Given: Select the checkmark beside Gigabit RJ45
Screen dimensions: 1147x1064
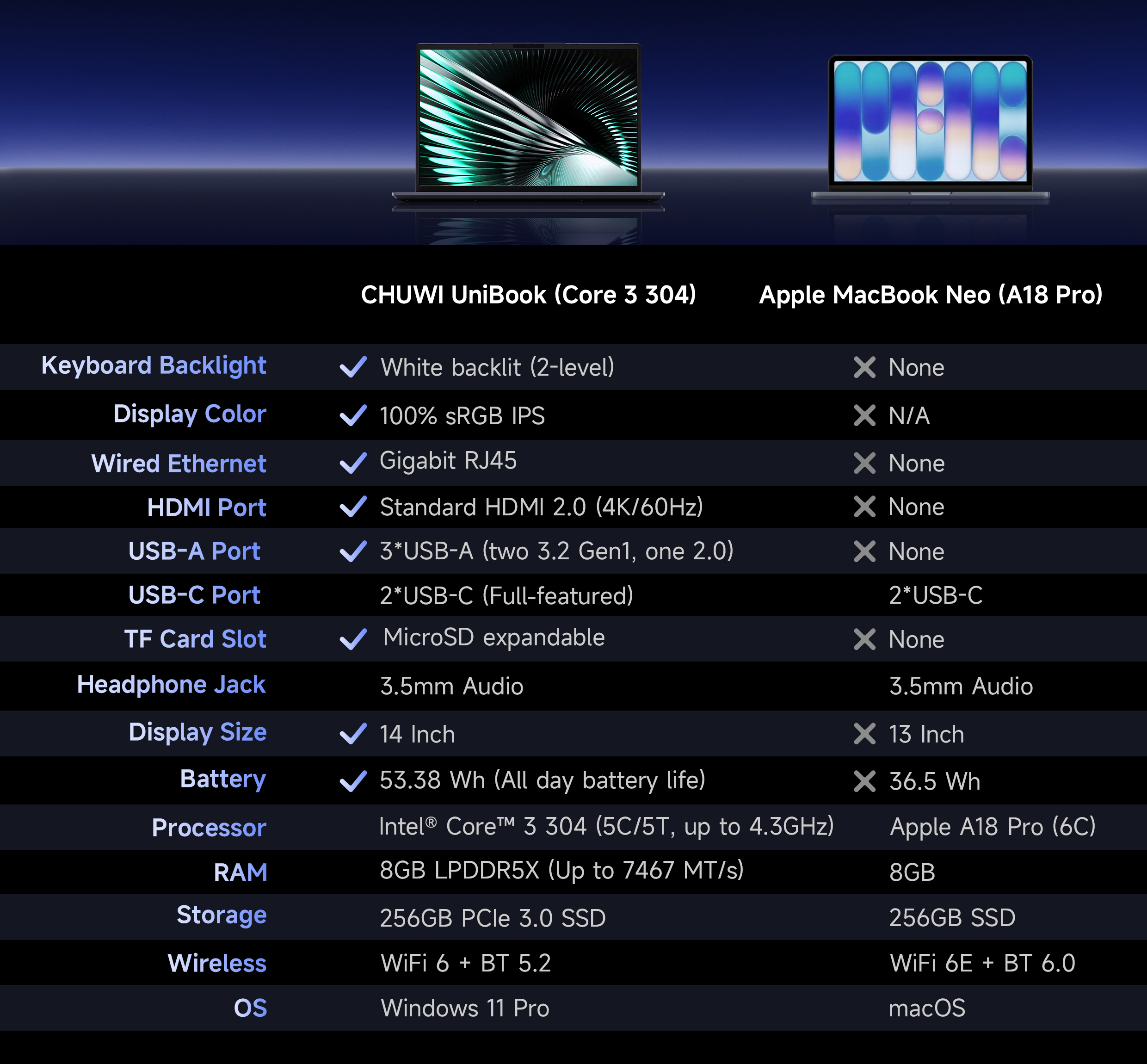Looking at the screenshot, I should point(353,463).
